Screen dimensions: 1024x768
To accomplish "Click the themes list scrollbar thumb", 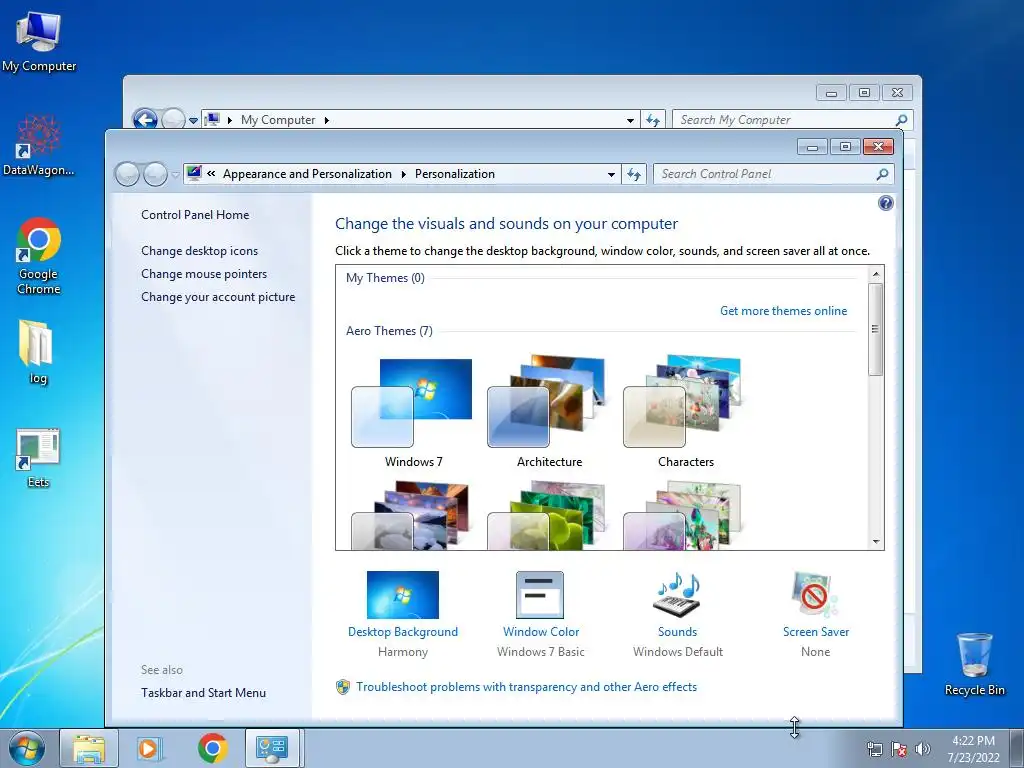I will pos(875,329).
